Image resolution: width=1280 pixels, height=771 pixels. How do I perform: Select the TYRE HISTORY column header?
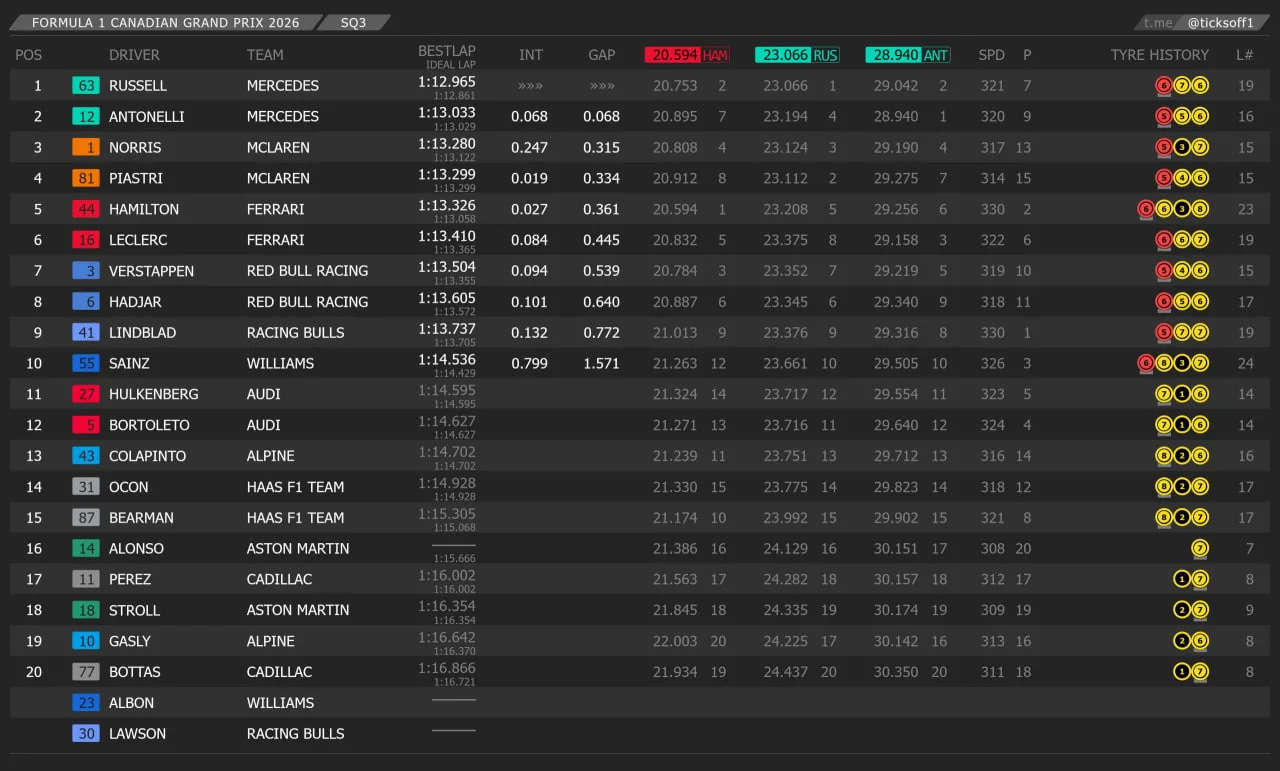click(1160, 55)
